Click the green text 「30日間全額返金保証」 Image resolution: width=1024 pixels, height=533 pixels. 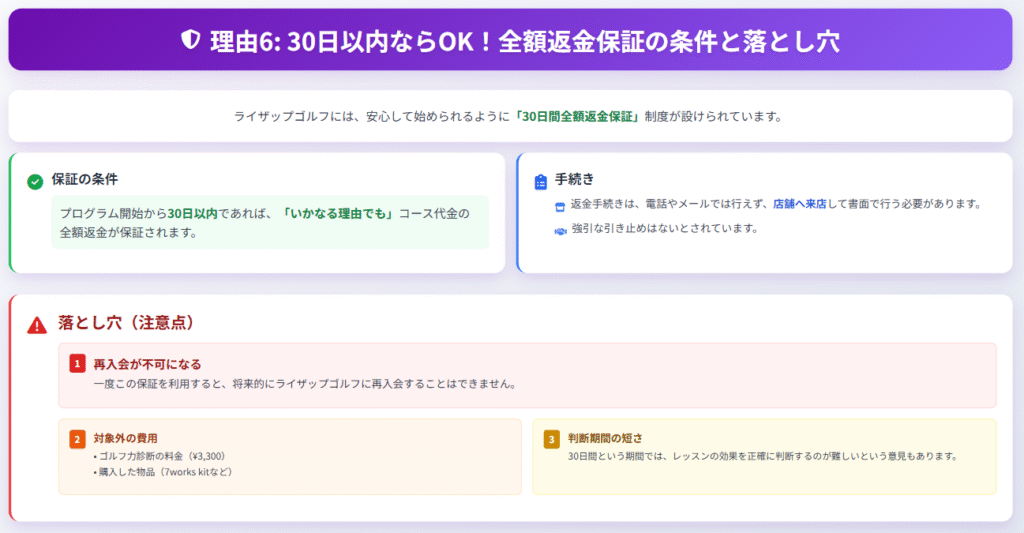(x=577, y=117)
